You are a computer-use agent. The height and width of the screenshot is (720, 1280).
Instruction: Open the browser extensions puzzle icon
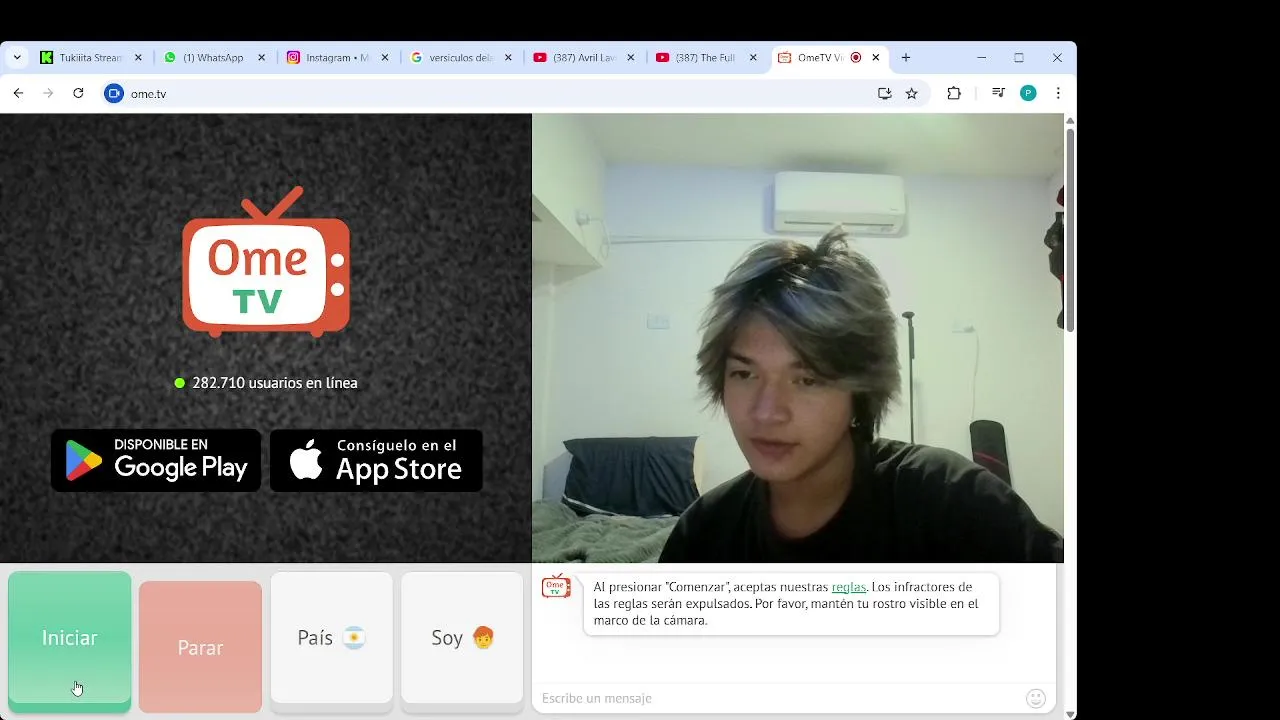(954, 93)
